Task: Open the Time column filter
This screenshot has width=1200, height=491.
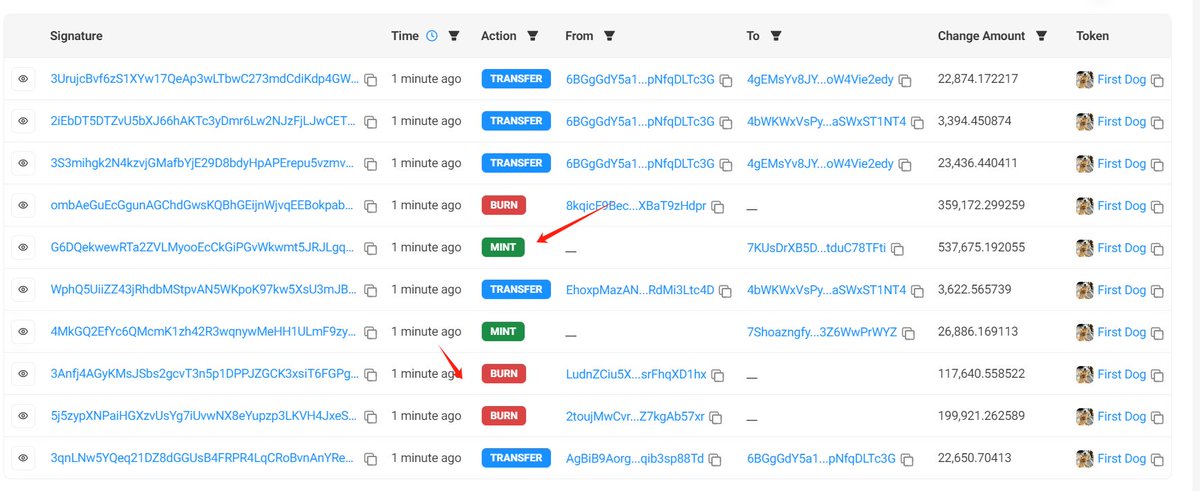Action: pyautogui.click(x=454, y=36)
